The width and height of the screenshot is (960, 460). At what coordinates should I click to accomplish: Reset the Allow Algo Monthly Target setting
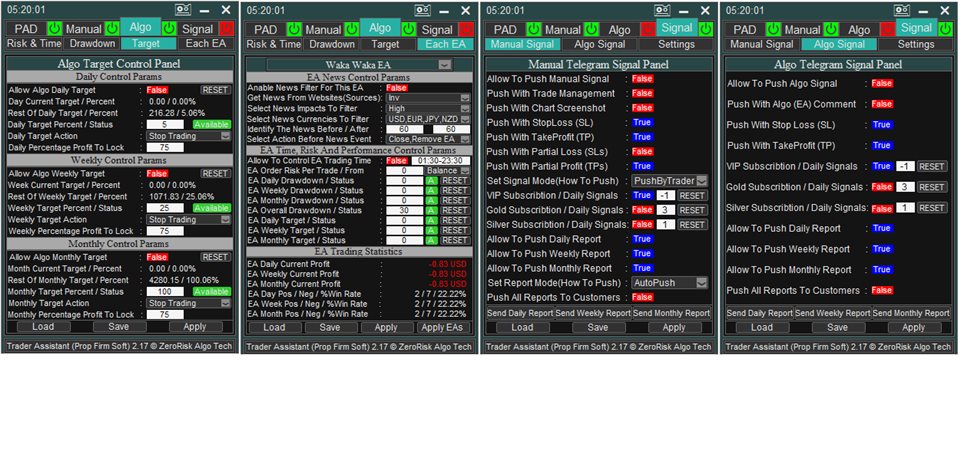tap(215, 257)
